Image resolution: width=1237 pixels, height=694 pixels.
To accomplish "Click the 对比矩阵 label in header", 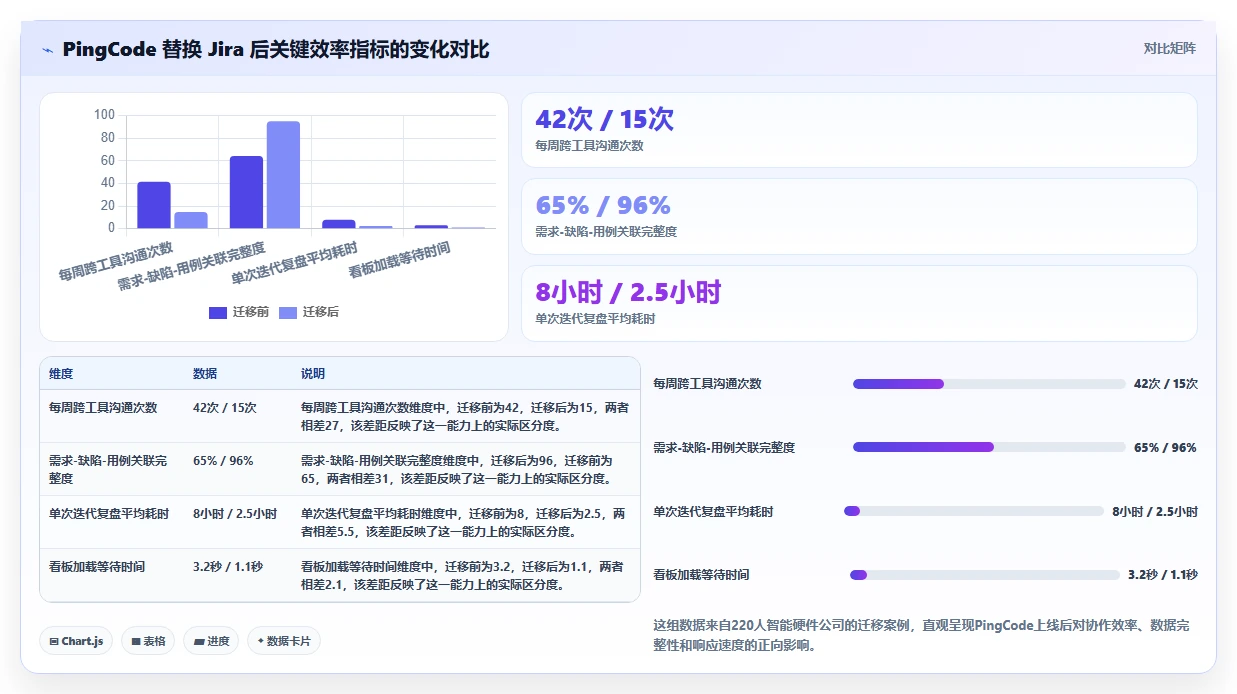I will (1169, 48).
